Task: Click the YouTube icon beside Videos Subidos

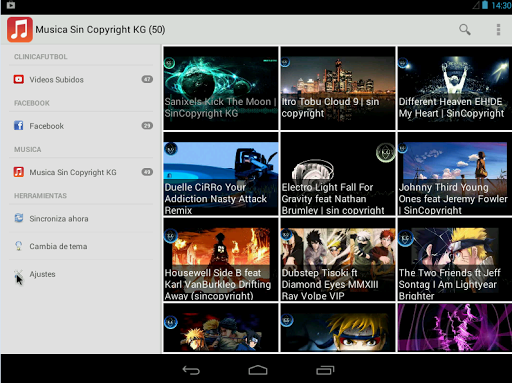Action: 19,79
